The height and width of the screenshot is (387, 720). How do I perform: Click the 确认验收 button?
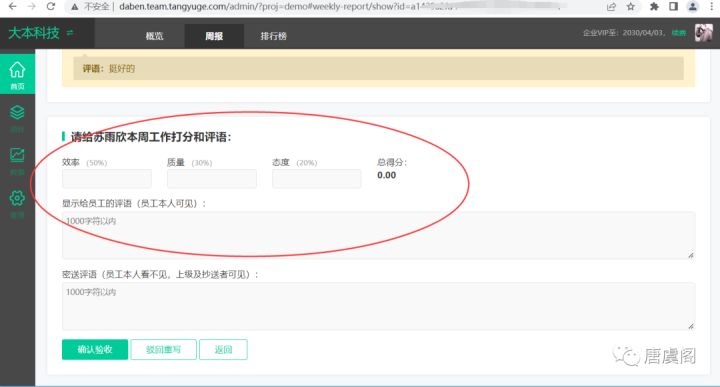(95, 349)
